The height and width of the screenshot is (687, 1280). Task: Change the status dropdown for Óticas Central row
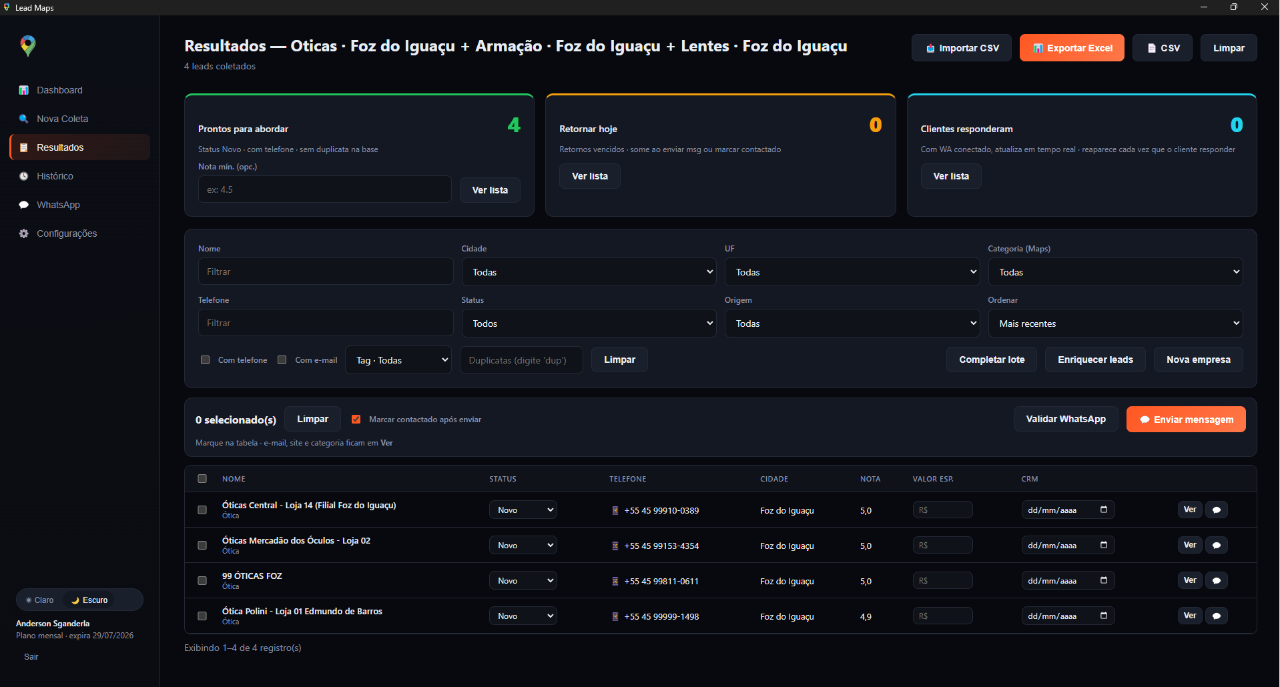(523, 510)
